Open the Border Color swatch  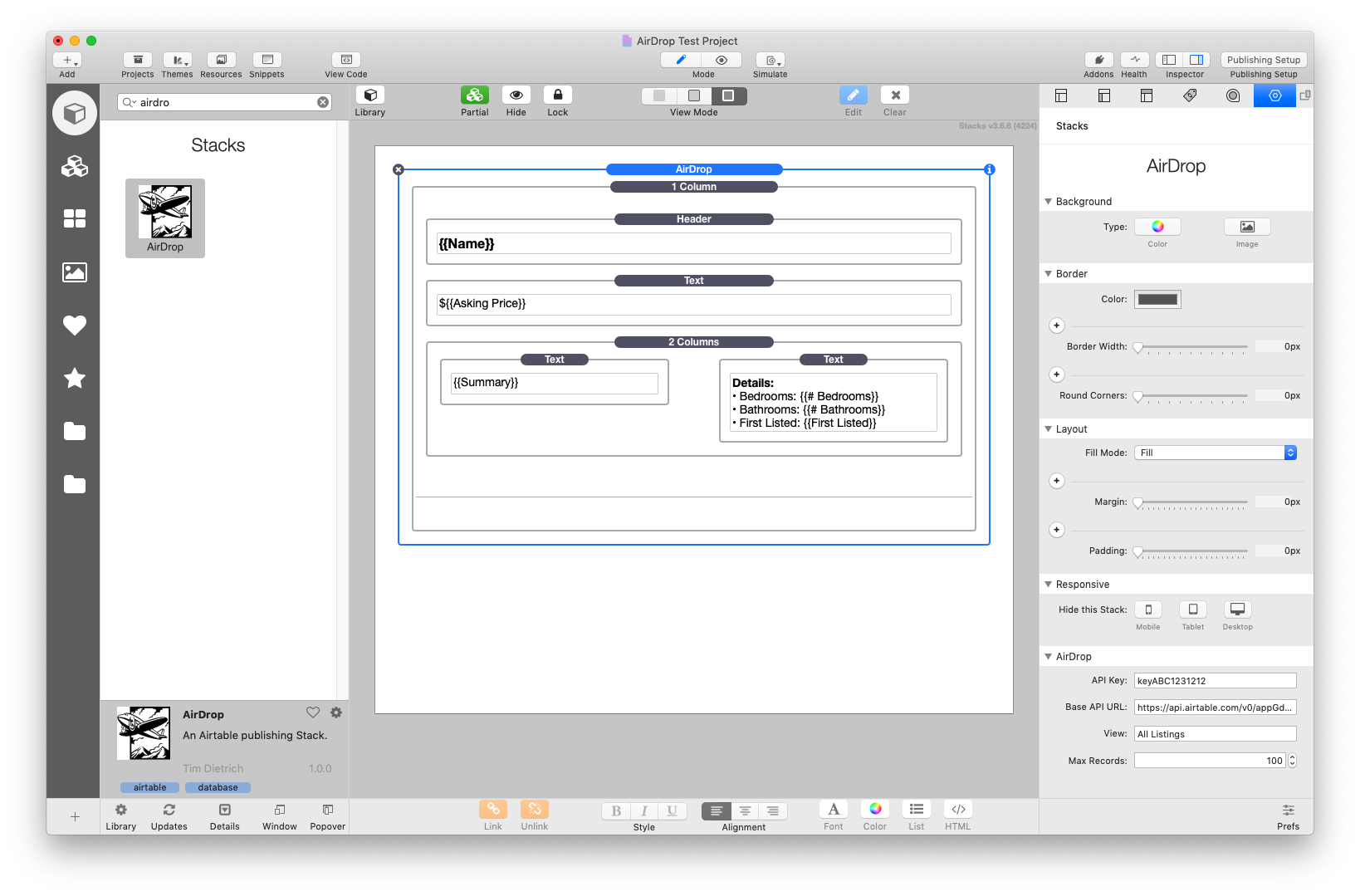coord(1158,300)
